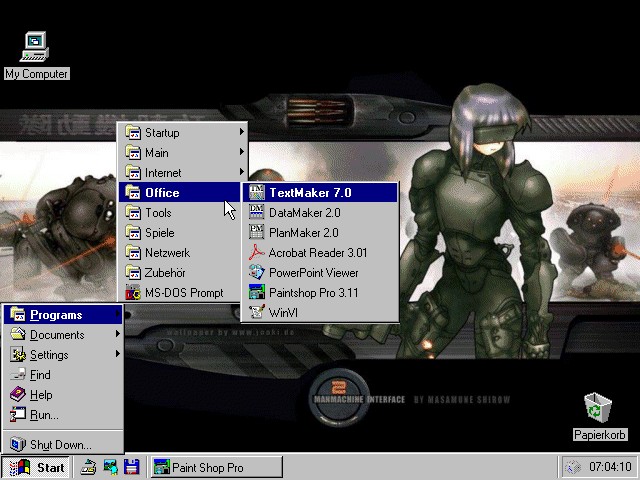Expand the Startup submenu arrow
640x480 pixels.
tap(242, 132)
